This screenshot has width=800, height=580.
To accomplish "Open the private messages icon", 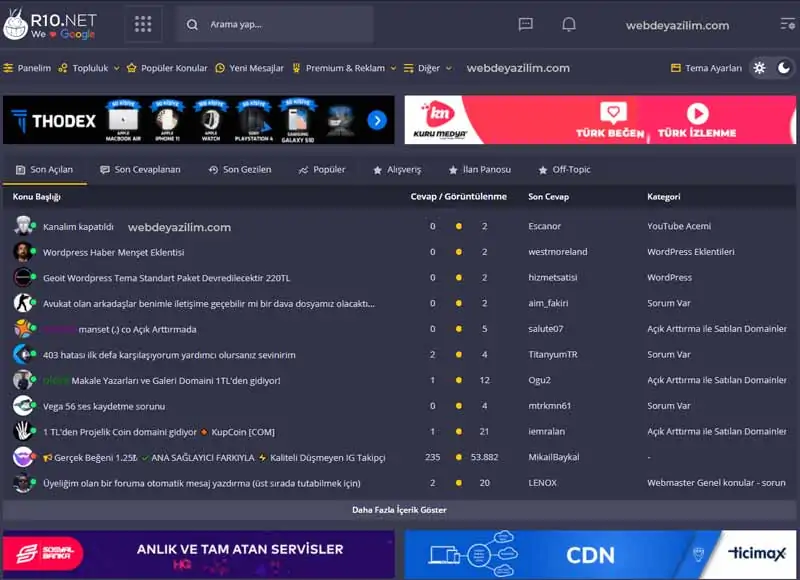I will click(526, 24).
